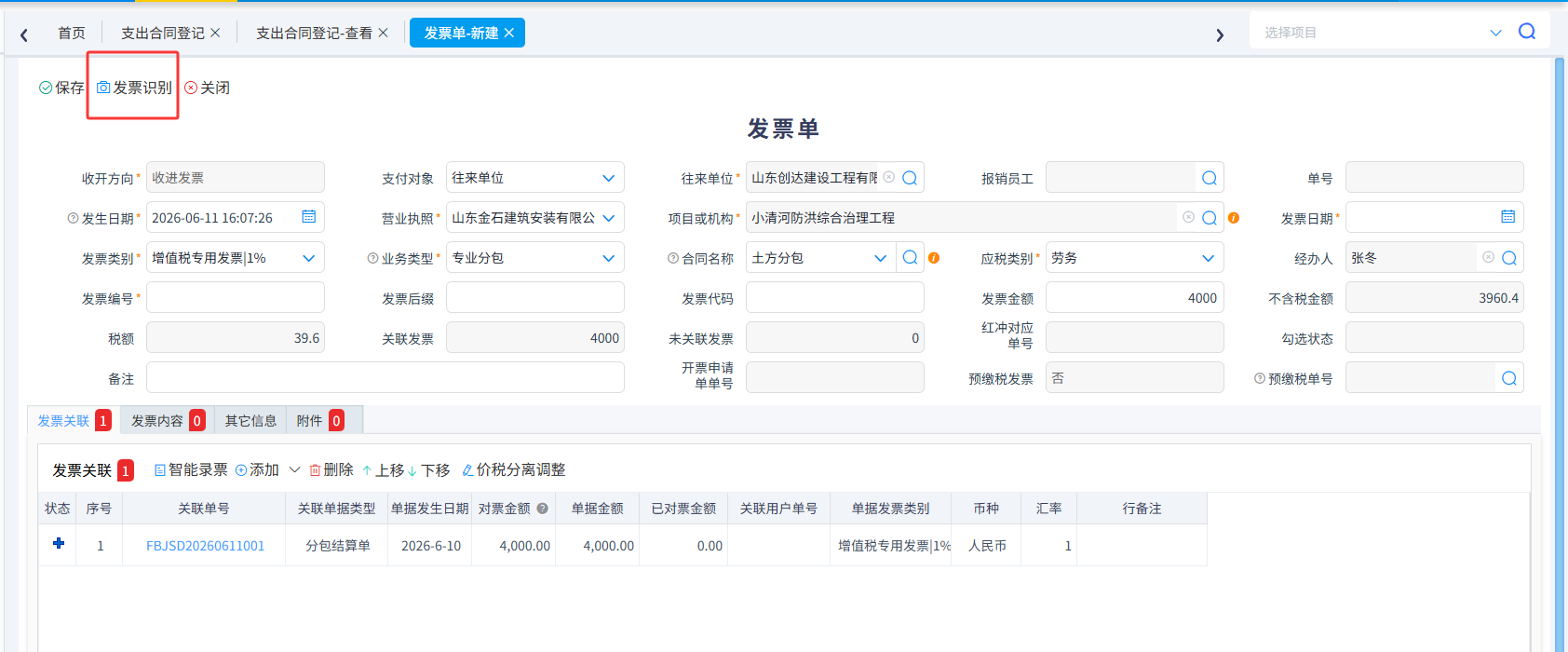Click the help icon beside 发生日期 label

tap(73, 218)
